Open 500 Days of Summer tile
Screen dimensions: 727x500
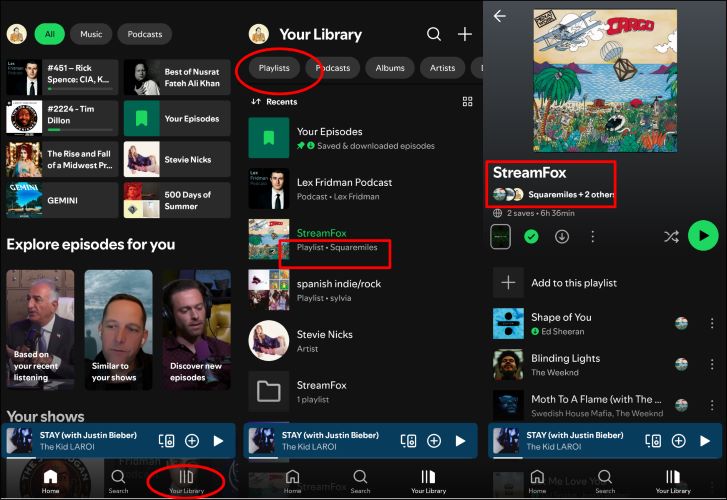[177, 200]
